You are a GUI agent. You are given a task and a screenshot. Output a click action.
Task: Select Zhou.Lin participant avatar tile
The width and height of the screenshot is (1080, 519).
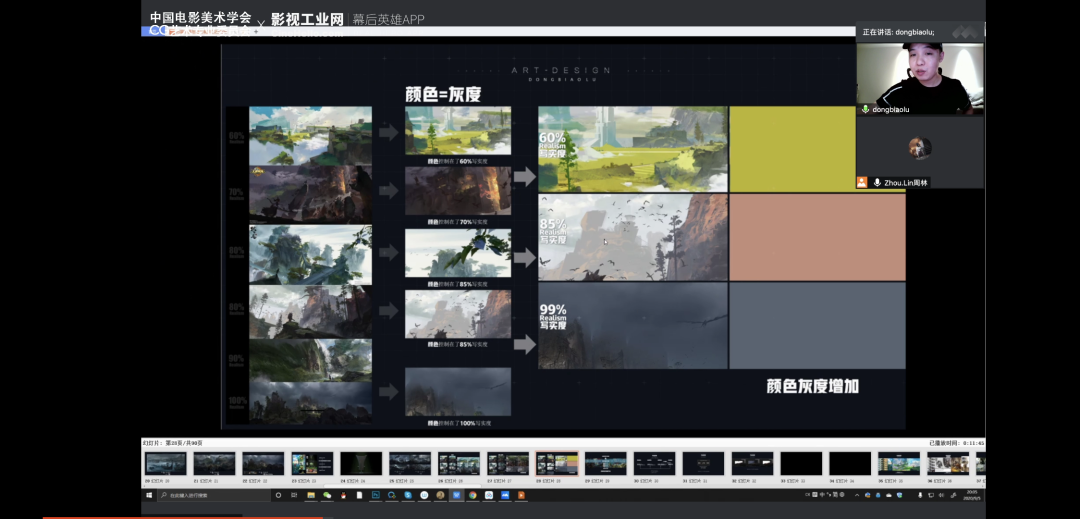[x=920, y=148]
